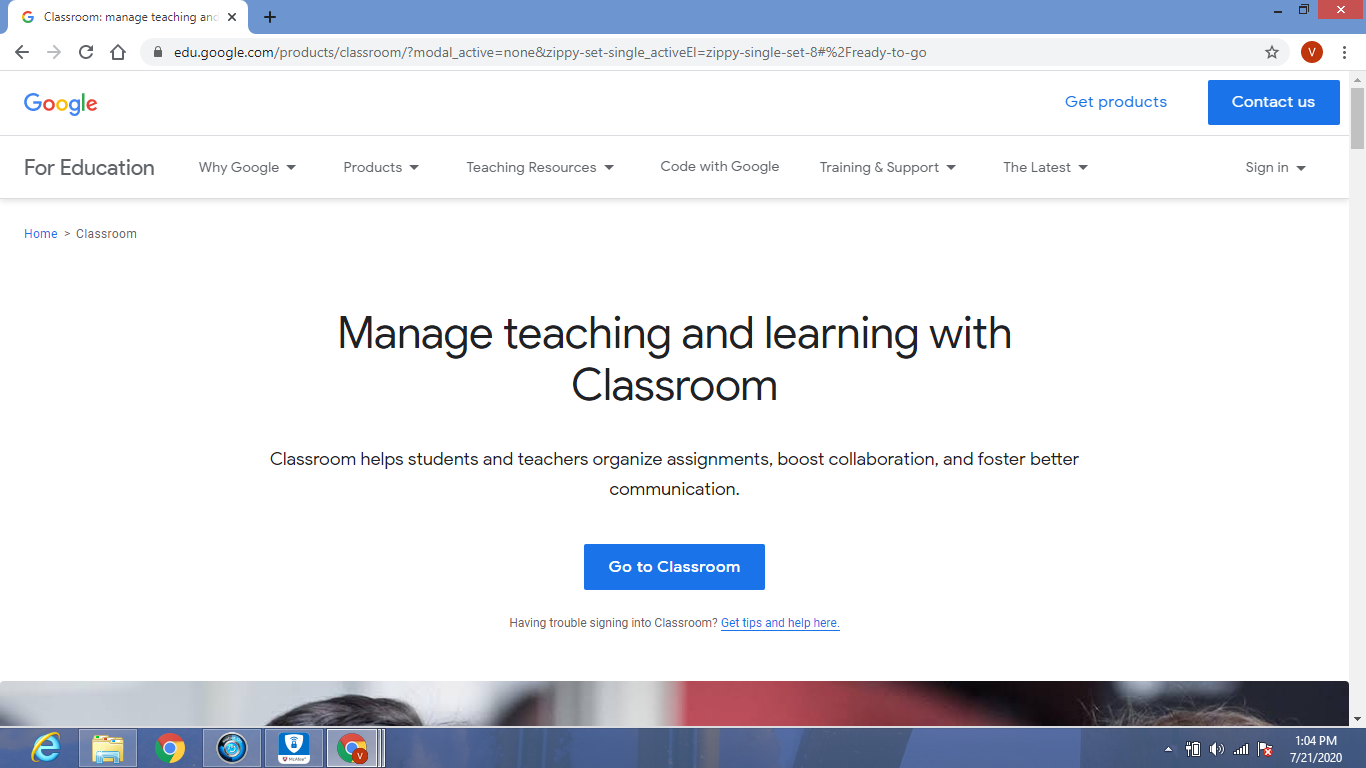Expand the Products dropdown

coord(381,167)
